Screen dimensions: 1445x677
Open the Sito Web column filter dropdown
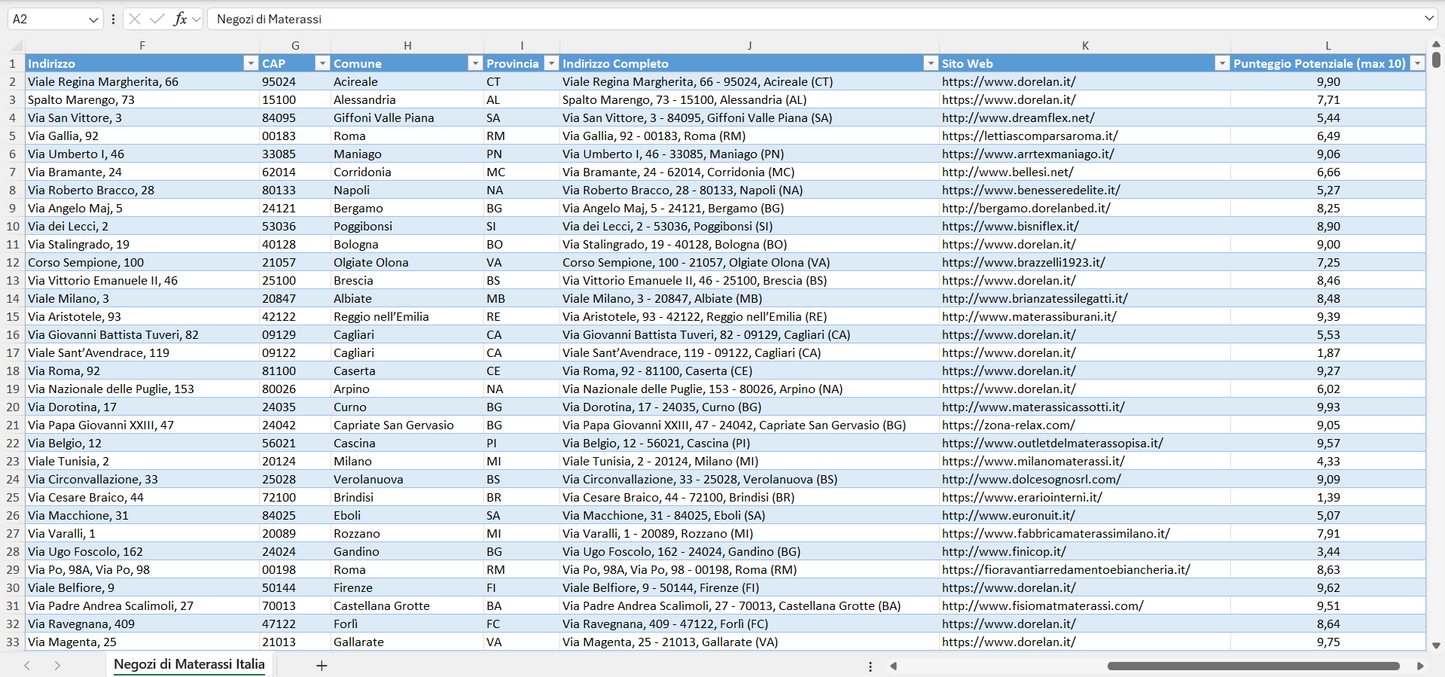1221,63
